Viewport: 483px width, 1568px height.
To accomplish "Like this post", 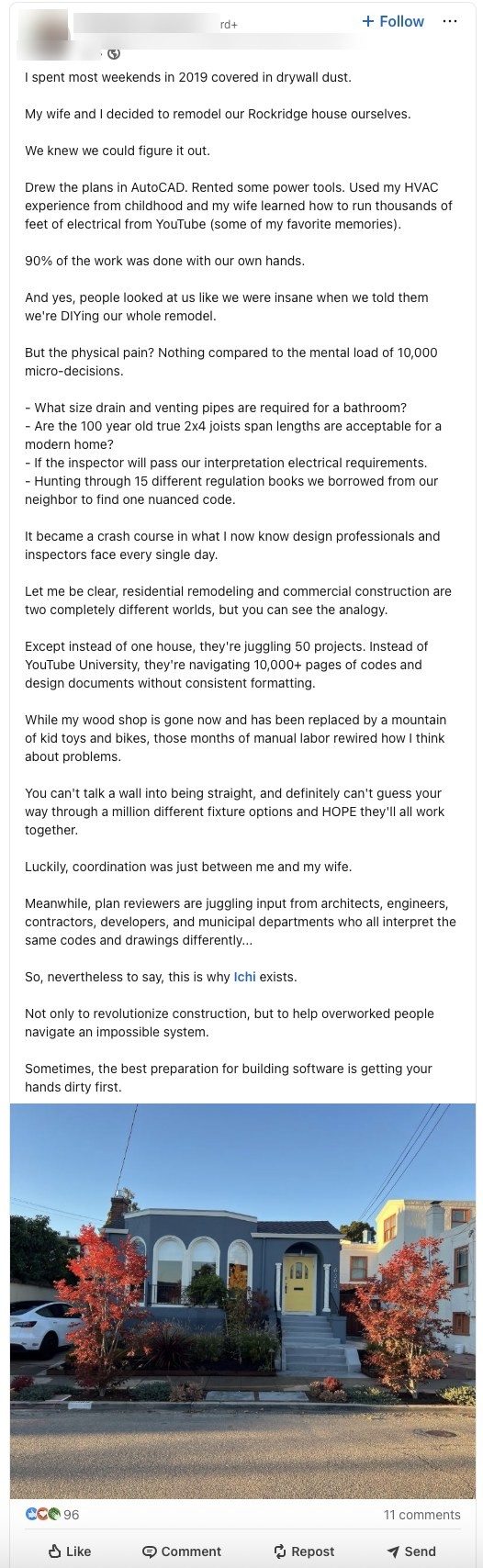I will (70, 1551).
